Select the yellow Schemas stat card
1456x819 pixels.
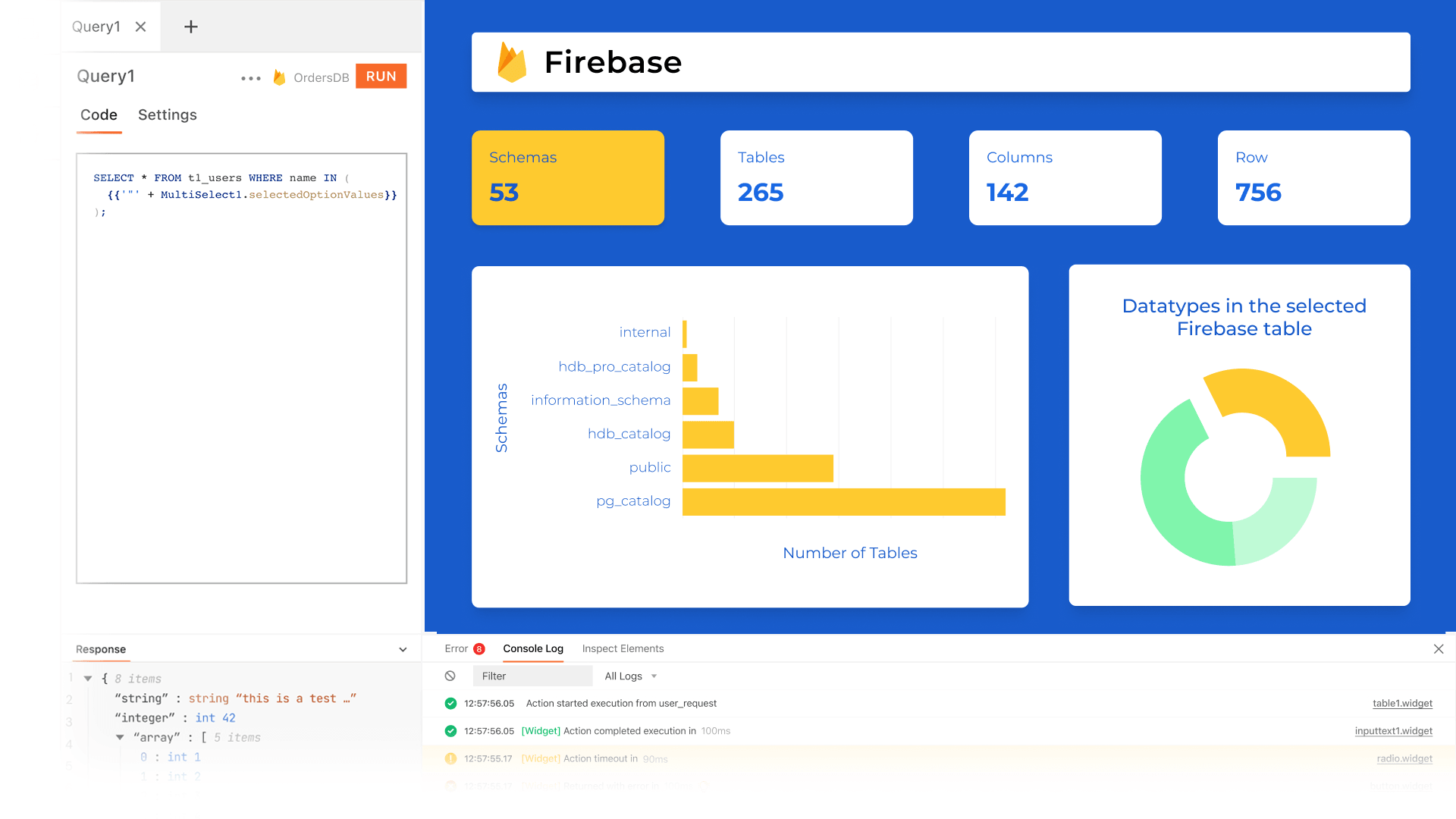point(567,177)
